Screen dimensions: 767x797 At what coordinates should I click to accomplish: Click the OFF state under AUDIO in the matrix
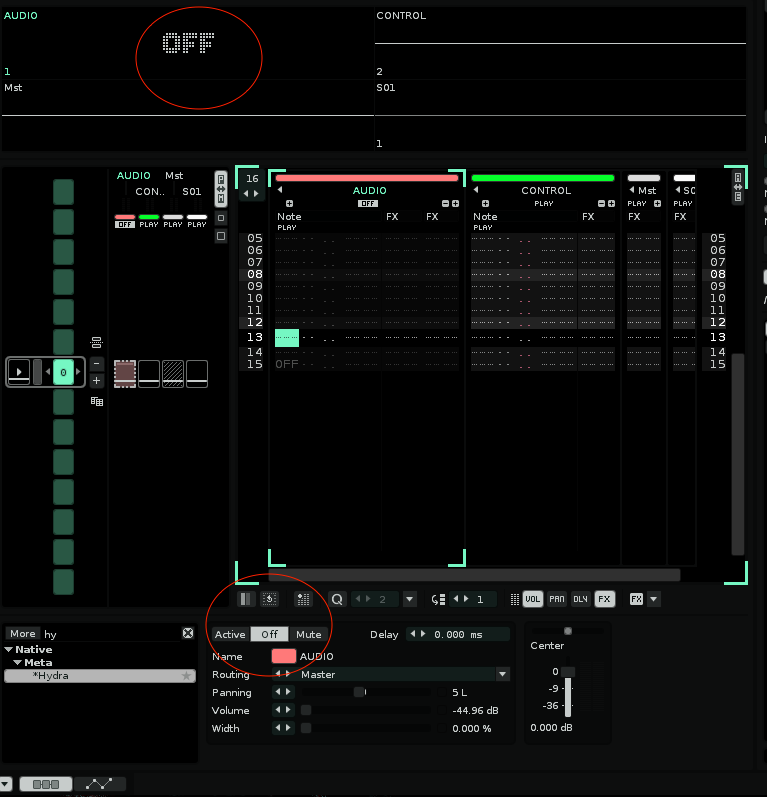[x=125, y=224]
